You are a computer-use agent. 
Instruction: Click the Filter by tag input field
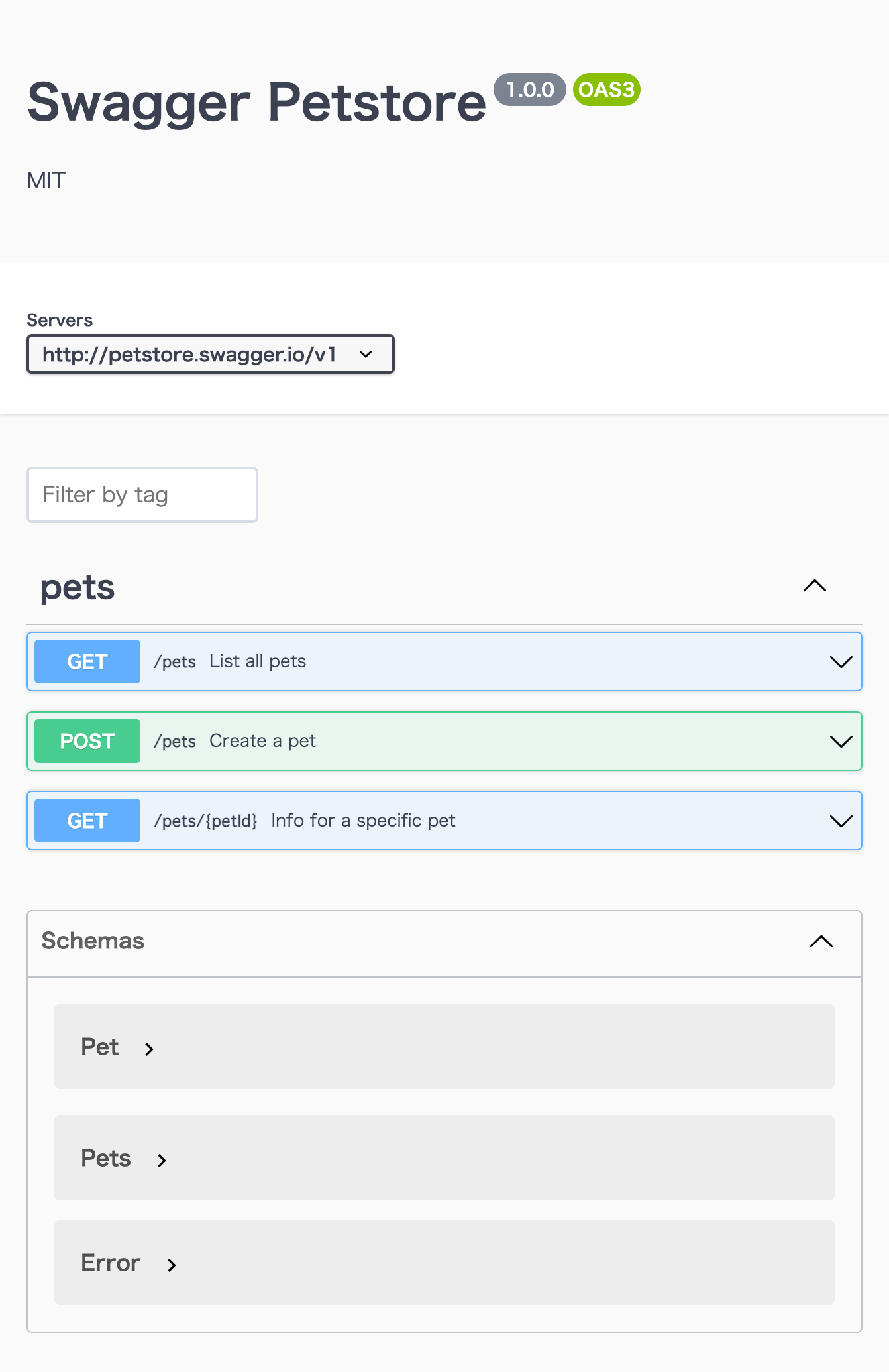point(142,495)
